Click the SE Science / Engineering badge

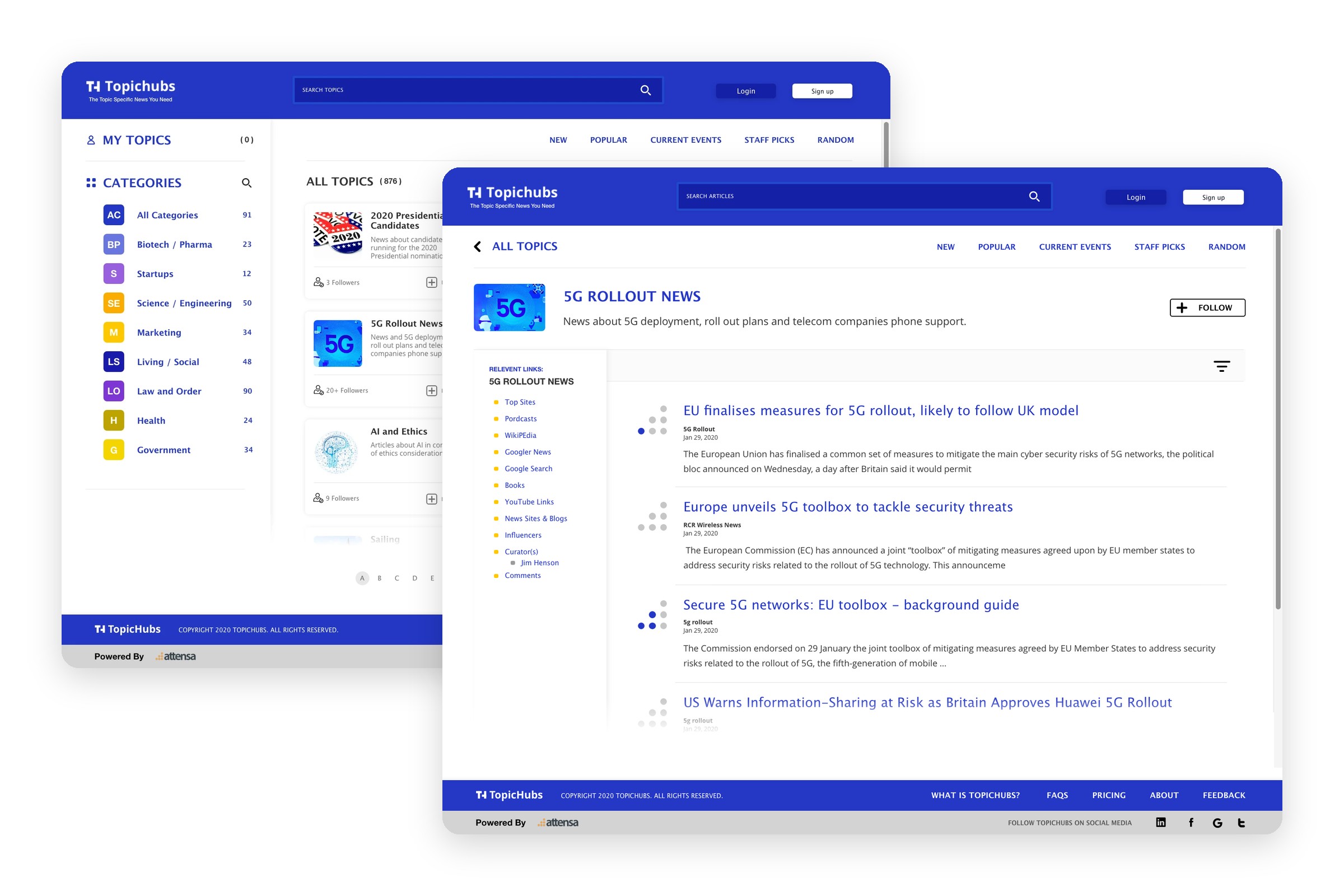(x=114, y=303)
